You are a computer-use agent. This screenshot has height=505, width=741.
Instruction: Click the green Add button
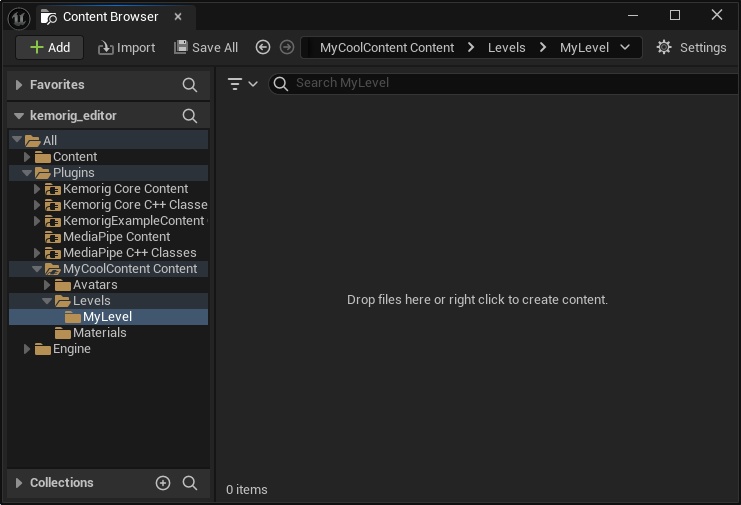pos(50,47)
